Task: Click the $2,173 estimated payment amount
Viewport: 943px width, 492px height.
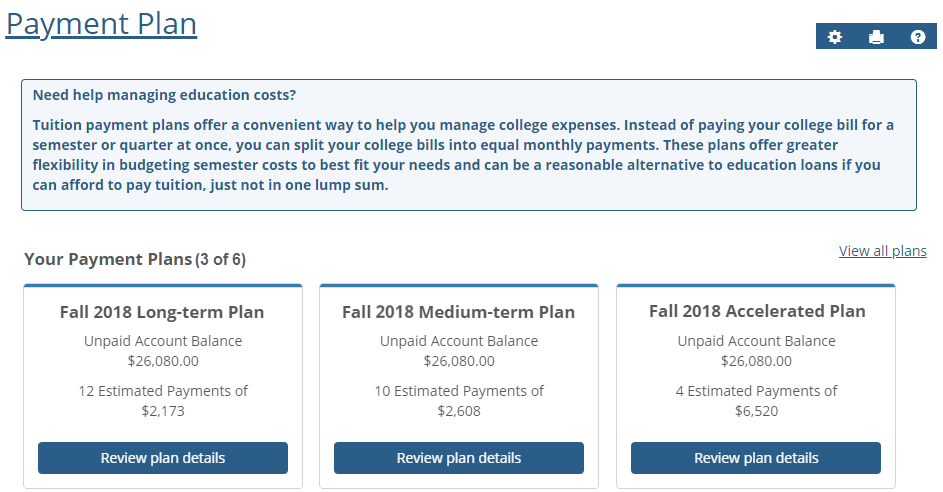Action: [163, 410]
